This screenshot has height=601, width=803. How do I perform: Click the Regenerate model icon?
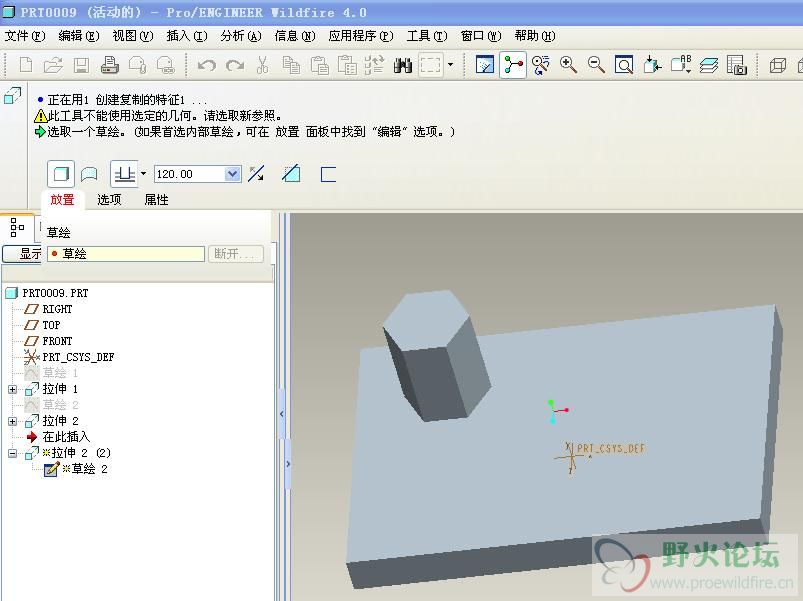pyautogui.click(x=374, y=65)
